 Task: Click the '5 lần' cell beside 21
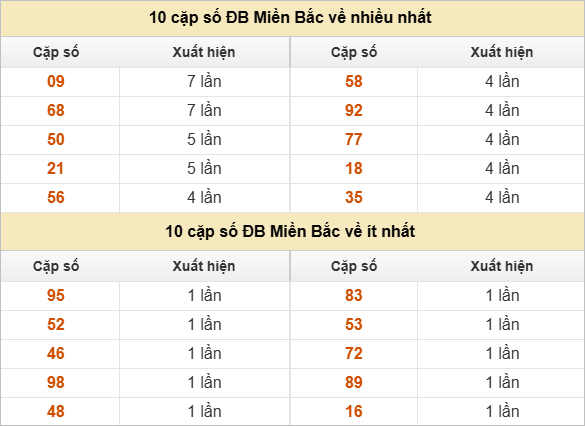tap(204, 169)
